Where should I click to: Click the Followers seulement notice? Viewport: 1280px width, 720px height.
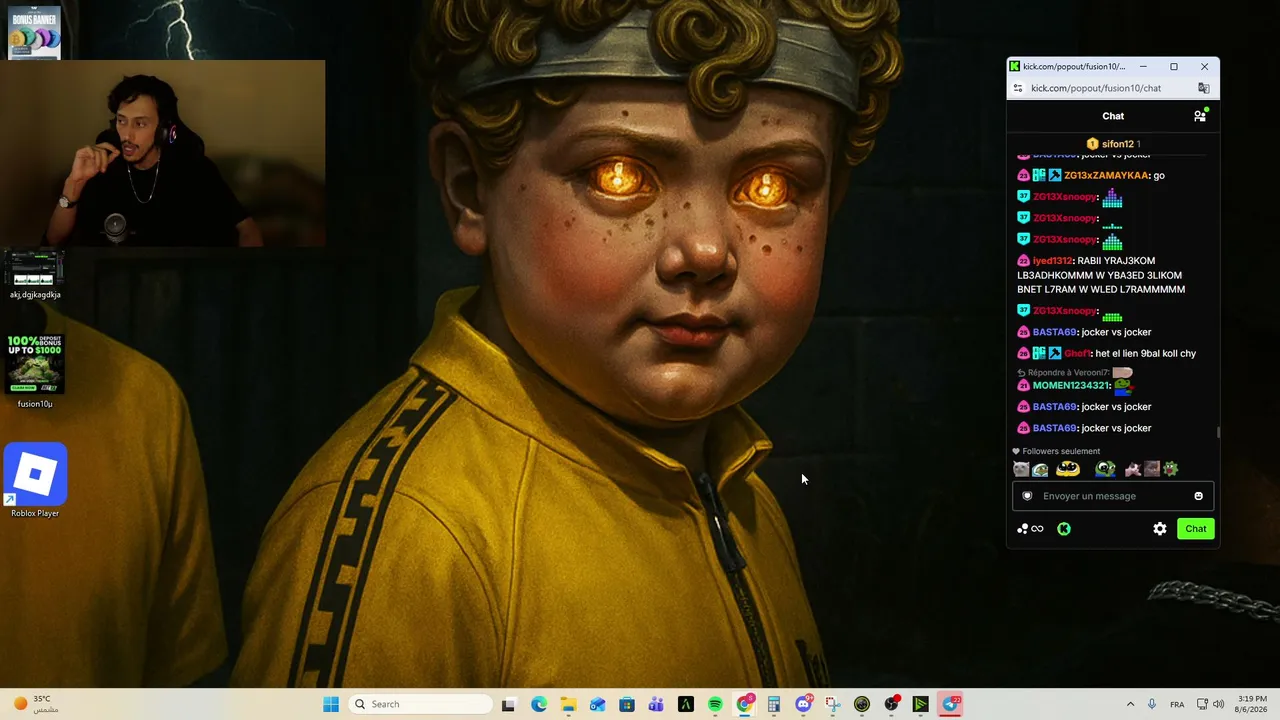pyautogui.click(x=1056, y=451)
